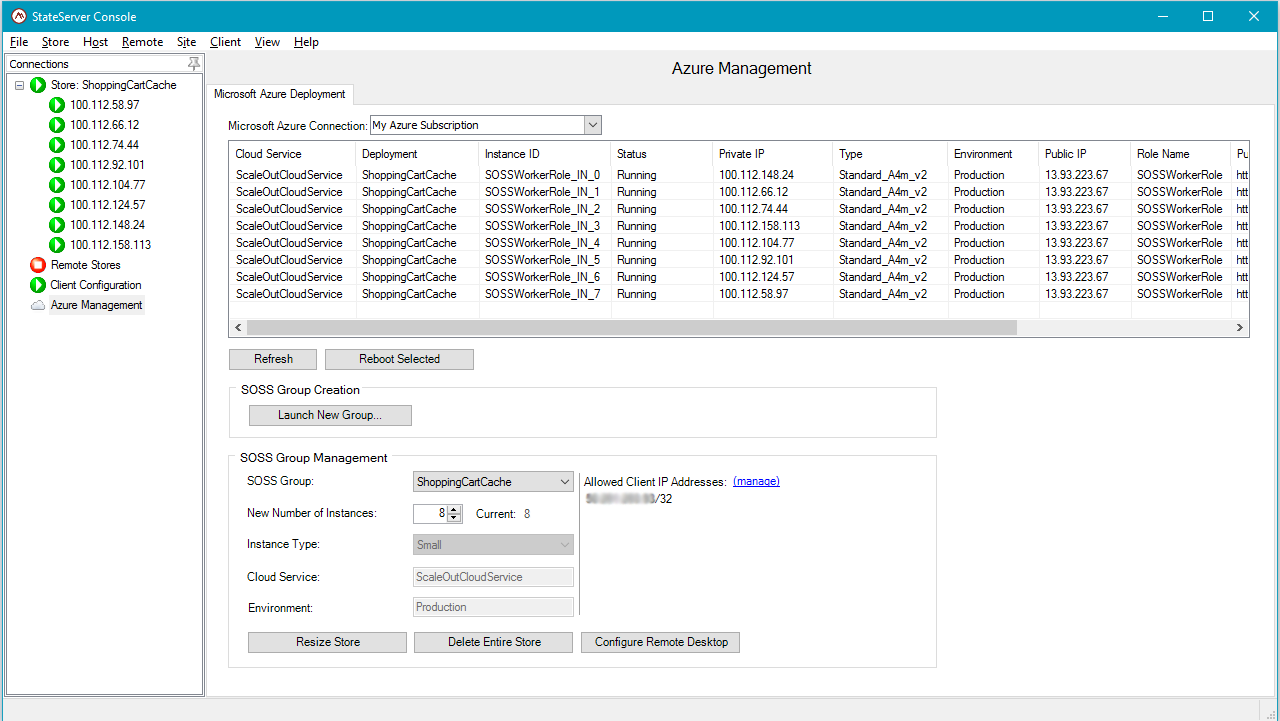
Task: Select the SOSSWorkerRole_IN_7 row
Action: 739,294
